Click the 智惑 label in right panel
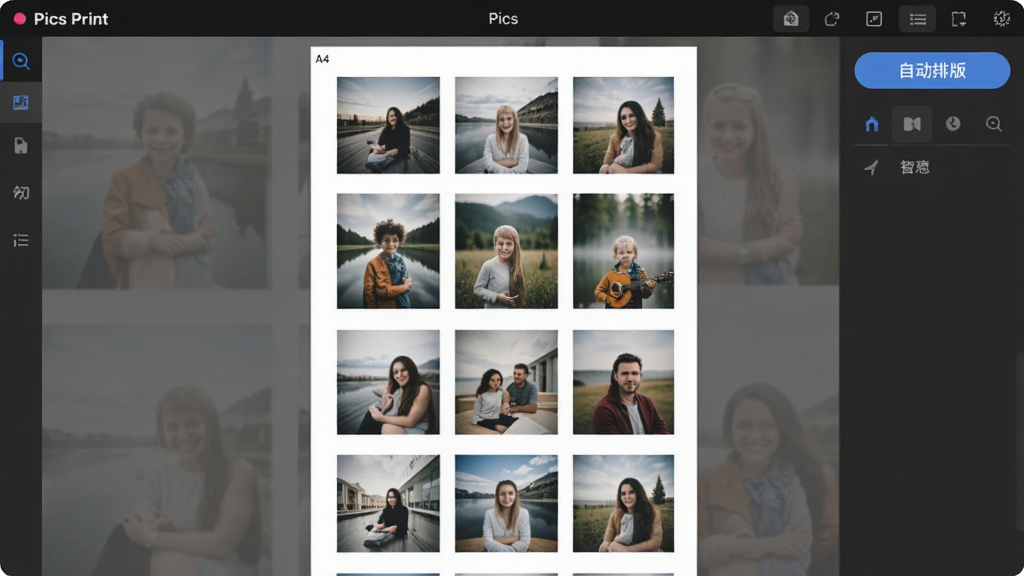The width and height of the screenshot is (1024, 576). coord(914,167)
